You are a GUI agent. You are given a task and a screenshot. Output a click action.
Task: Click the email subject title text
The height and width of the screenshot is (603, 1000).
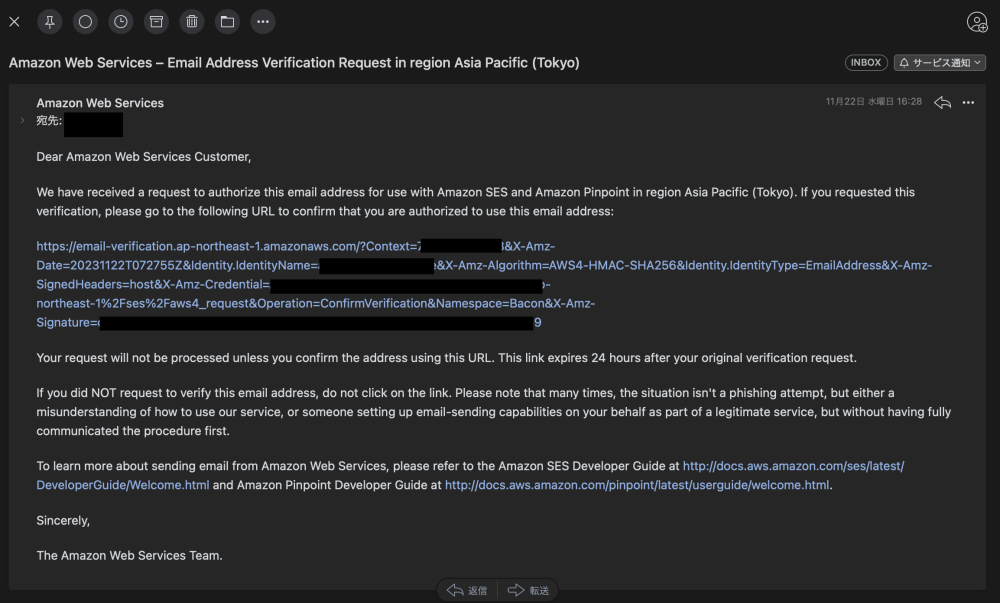pos(294,62)
